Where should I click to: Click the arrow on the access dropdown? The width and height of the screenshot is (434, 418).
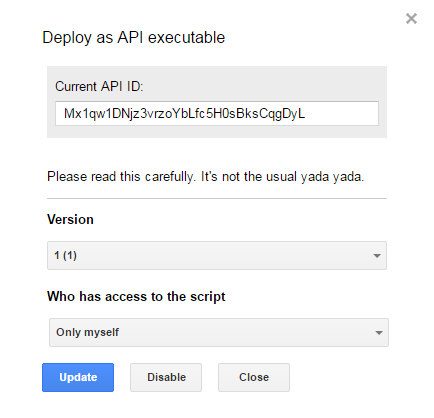(x=379, y=333)
